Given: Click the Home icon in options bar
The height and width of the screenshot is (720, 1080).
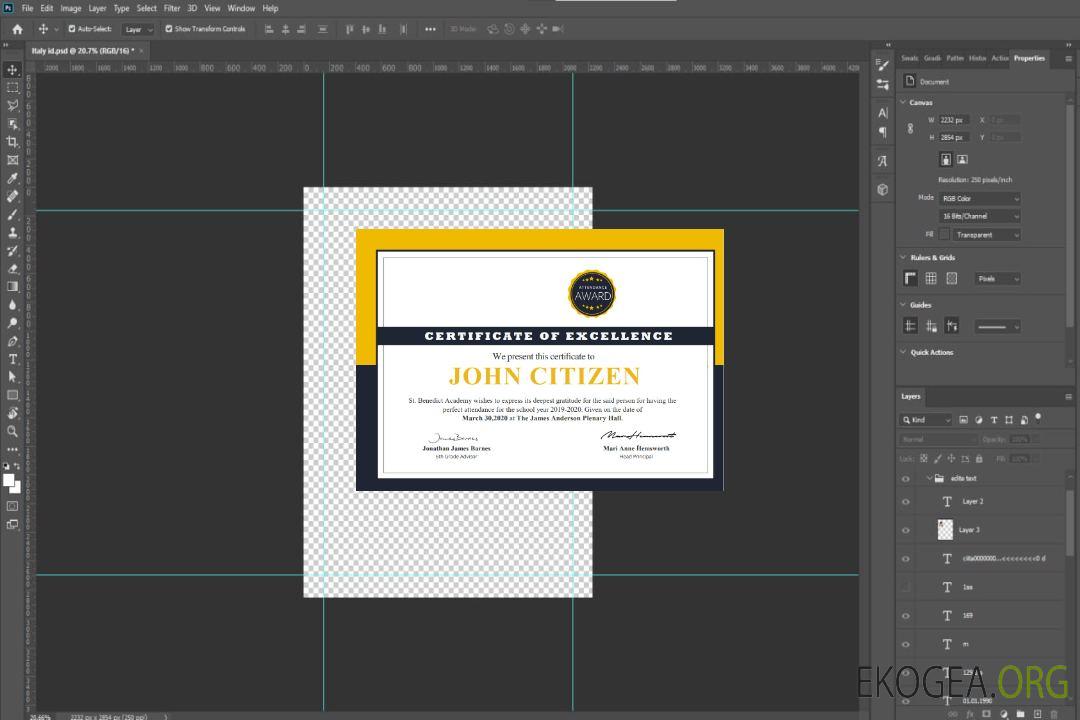Looking at the screenshot, I should click(x=17, y=29).
